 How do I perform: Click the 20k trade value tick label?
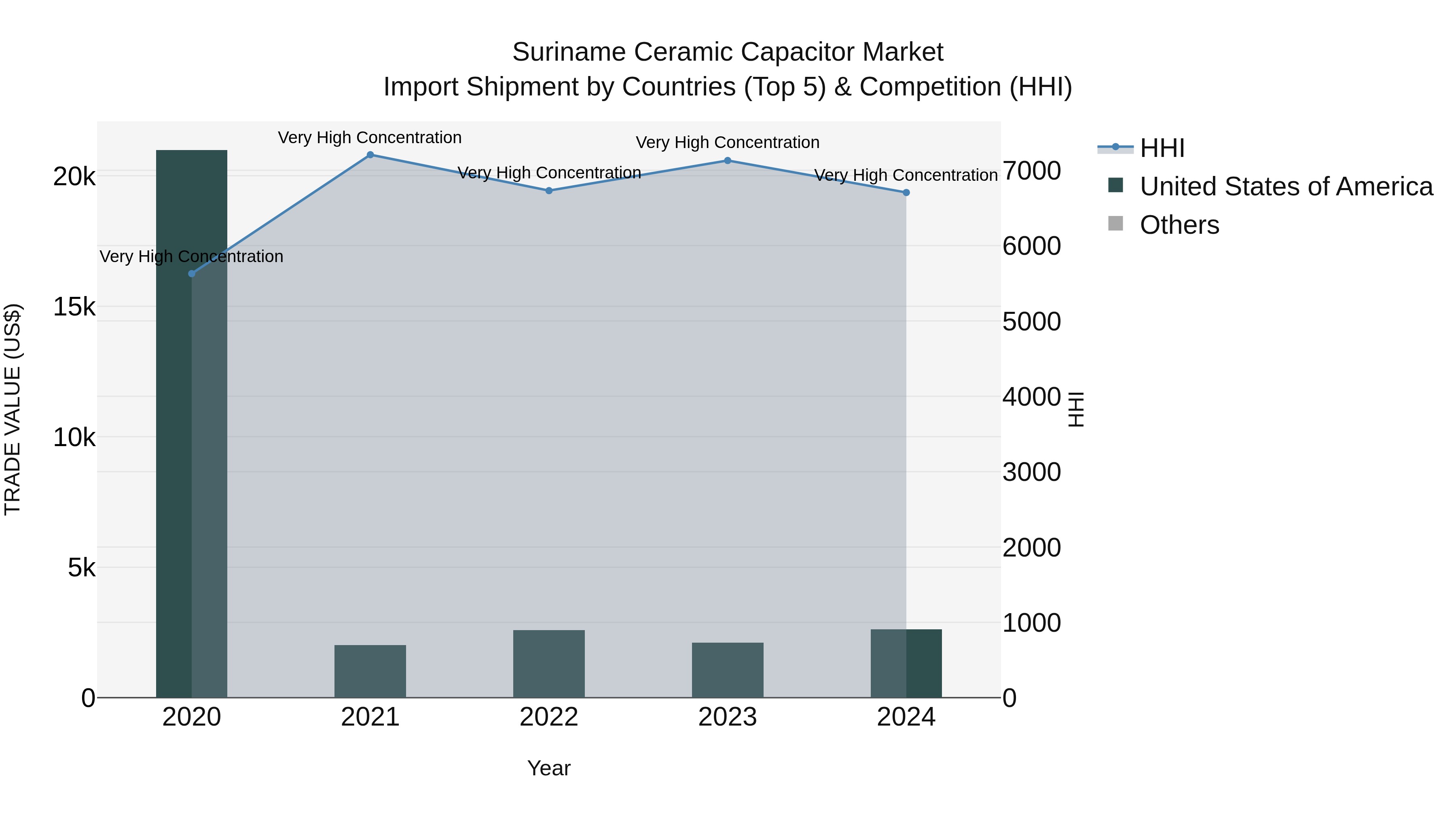(74, 177)
